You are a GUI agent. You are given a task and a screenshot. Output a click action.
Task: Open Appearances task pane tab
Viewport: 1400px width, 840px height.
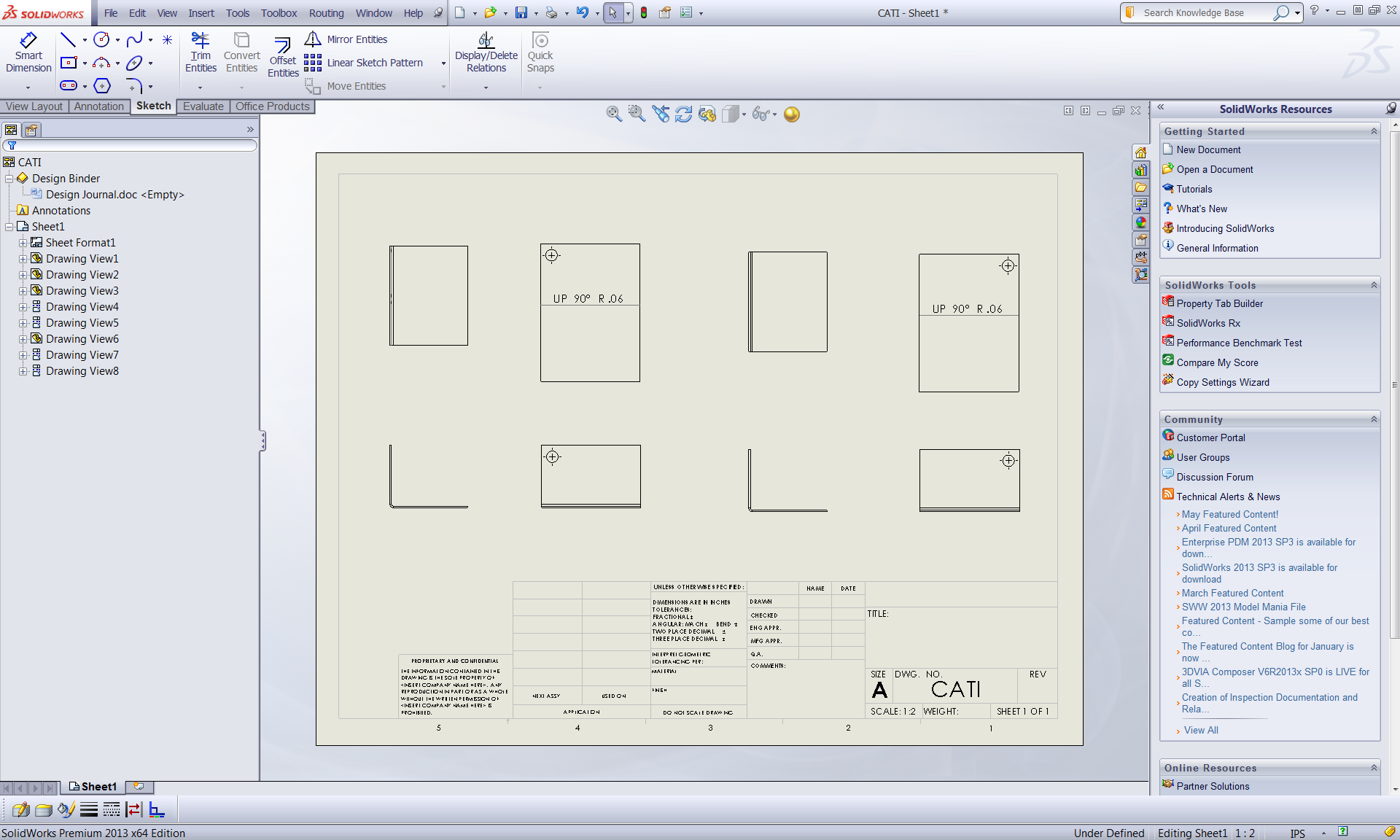pos(1140,222)
